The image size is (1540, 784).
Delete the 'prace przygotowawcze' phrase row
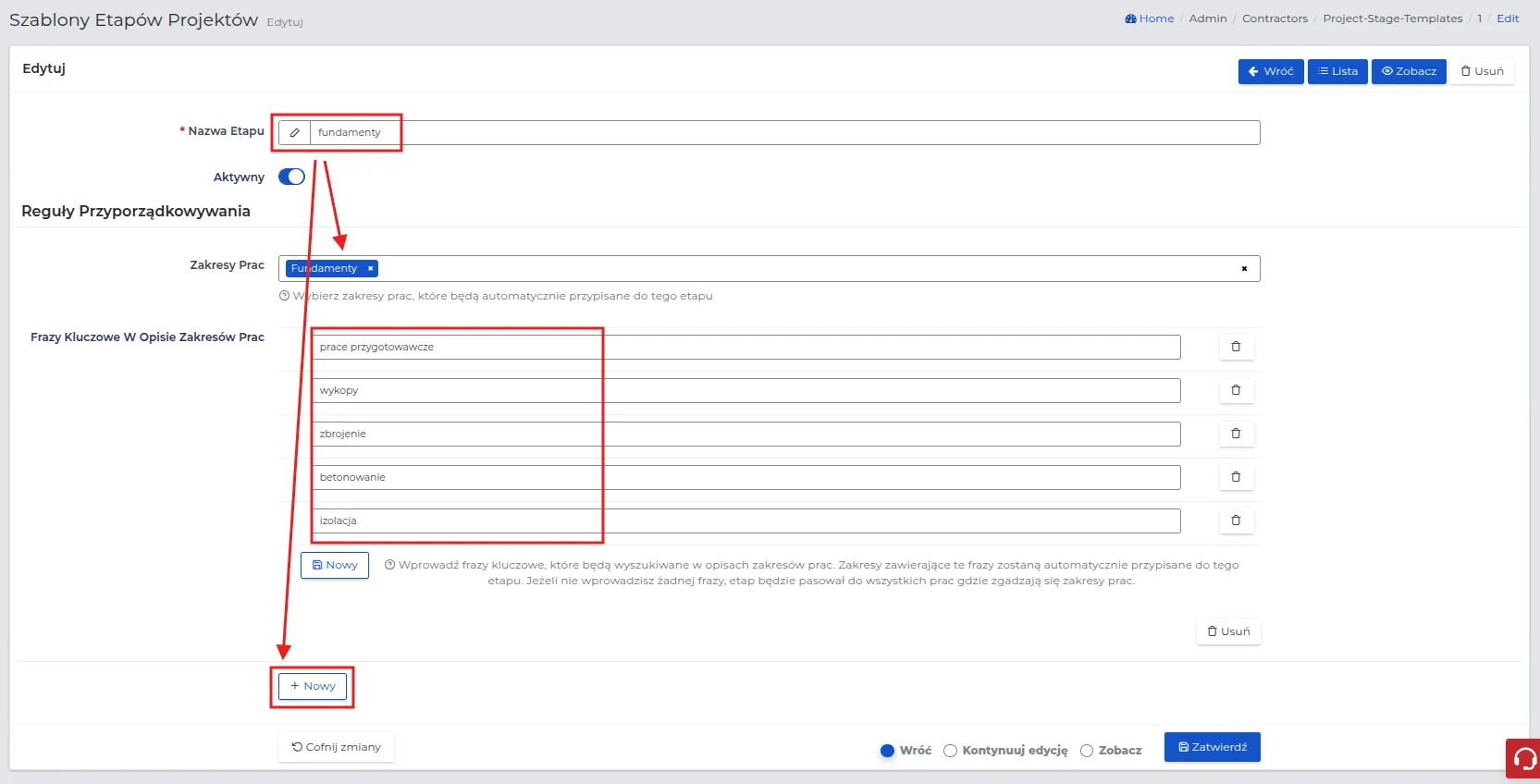coord(1236,347)
